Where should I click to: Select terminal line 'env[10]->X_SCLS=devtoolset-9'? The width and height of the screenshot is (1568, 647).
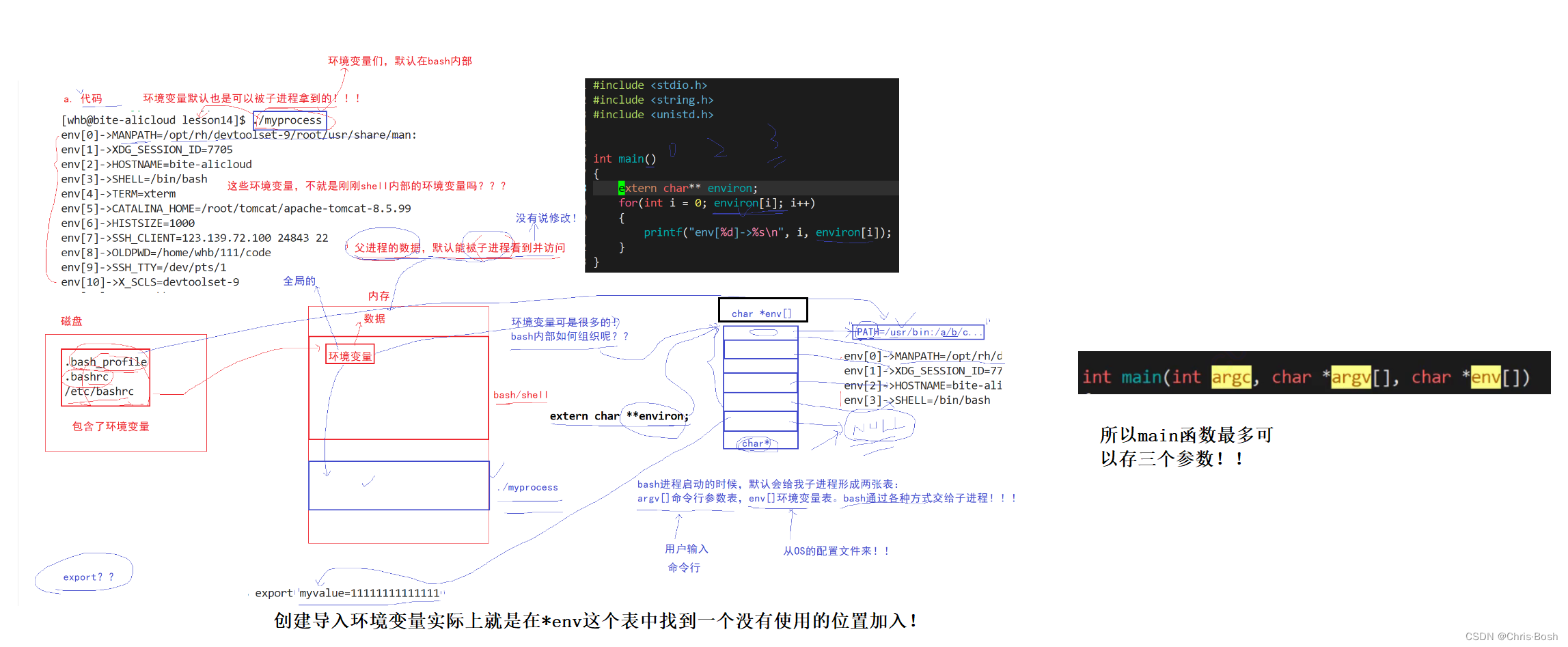(x=150, y=282)
